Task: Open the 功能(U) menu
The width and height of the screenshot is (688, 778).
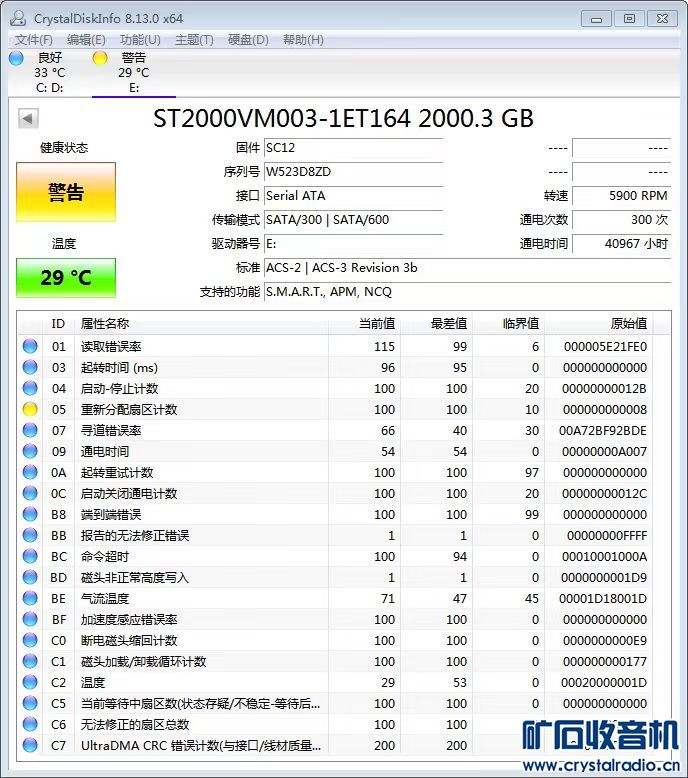Action: tap(140, 40)
